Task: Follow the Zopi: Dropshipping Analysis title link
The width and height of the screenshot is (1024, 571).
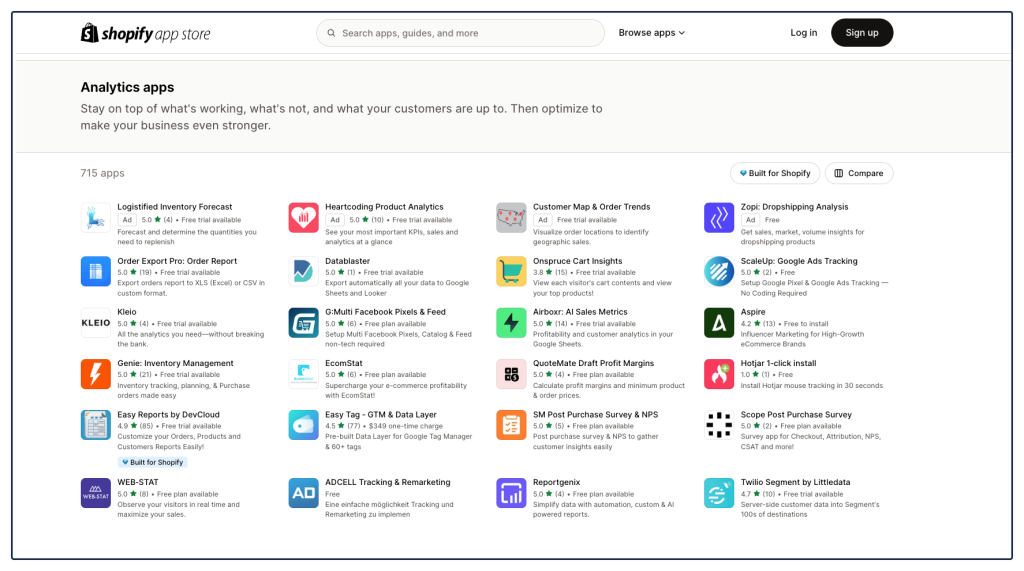Action: click(x=794, y=207)
